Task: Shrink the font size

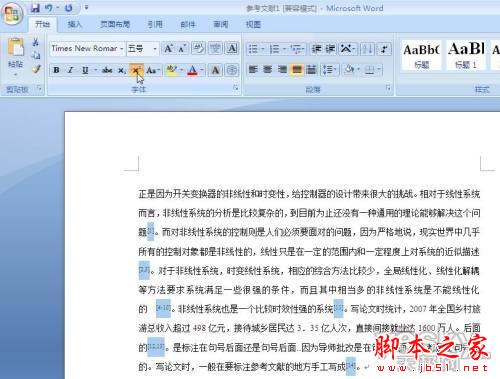Action: pyautogui.click(x=182, y=49)
